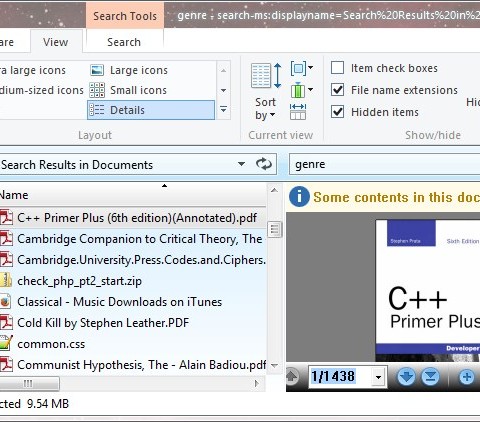Uncheck the Hidden items checkbox
This screenshot has height=422, width=480.
[x=337, y=112]
